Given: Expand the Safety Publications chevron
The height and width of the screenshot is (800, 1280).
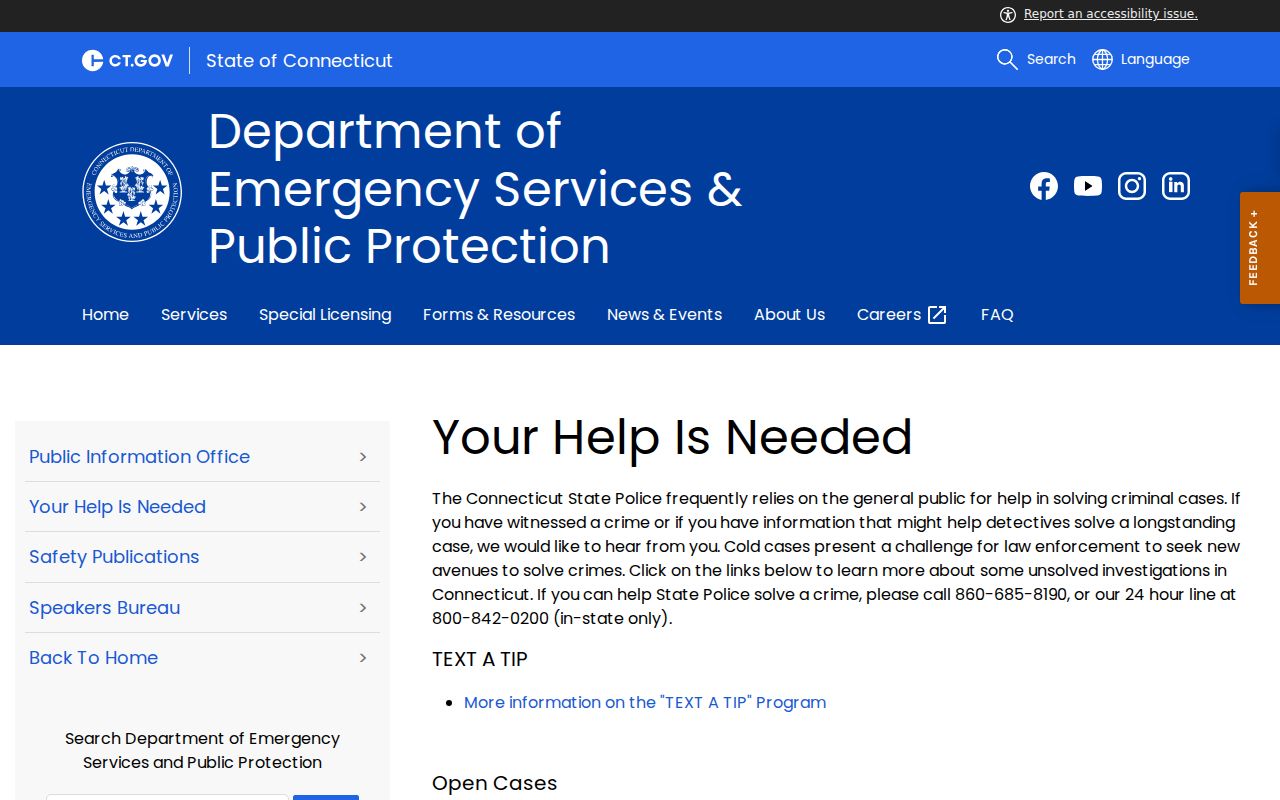Looking at the screenshot, I should click(x=363, y=557).
